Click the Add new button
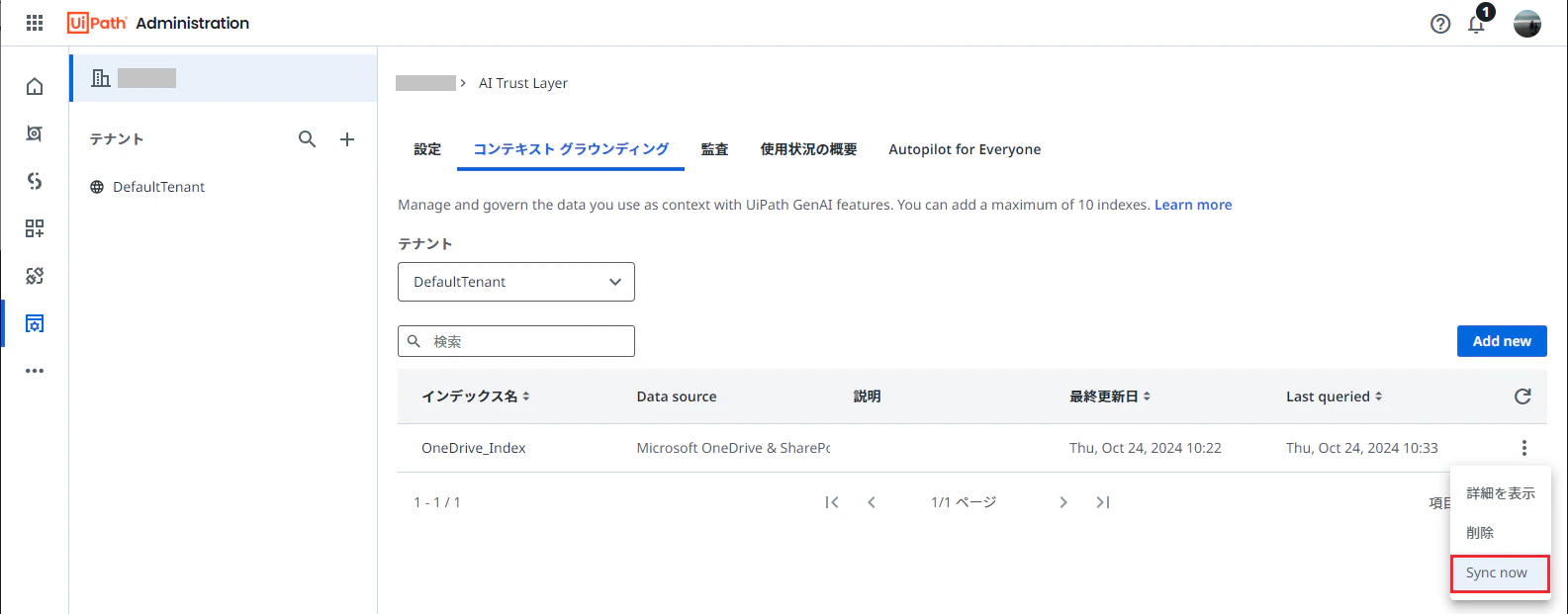This screenshot has width=1568, height=614. [x=1502, y=341]
